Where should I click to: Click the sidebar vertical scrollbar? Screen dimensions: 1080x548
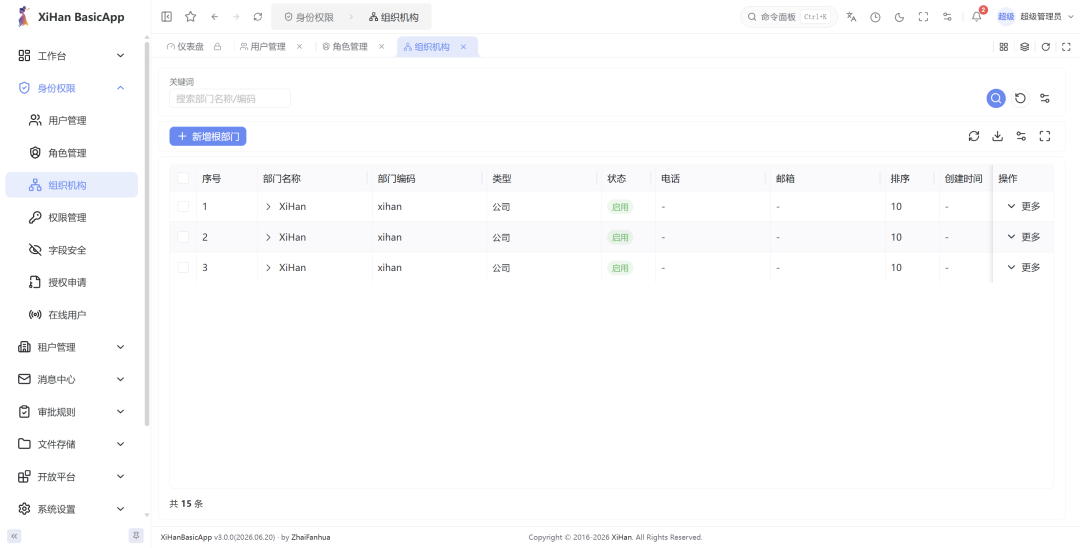click(146, 234)
